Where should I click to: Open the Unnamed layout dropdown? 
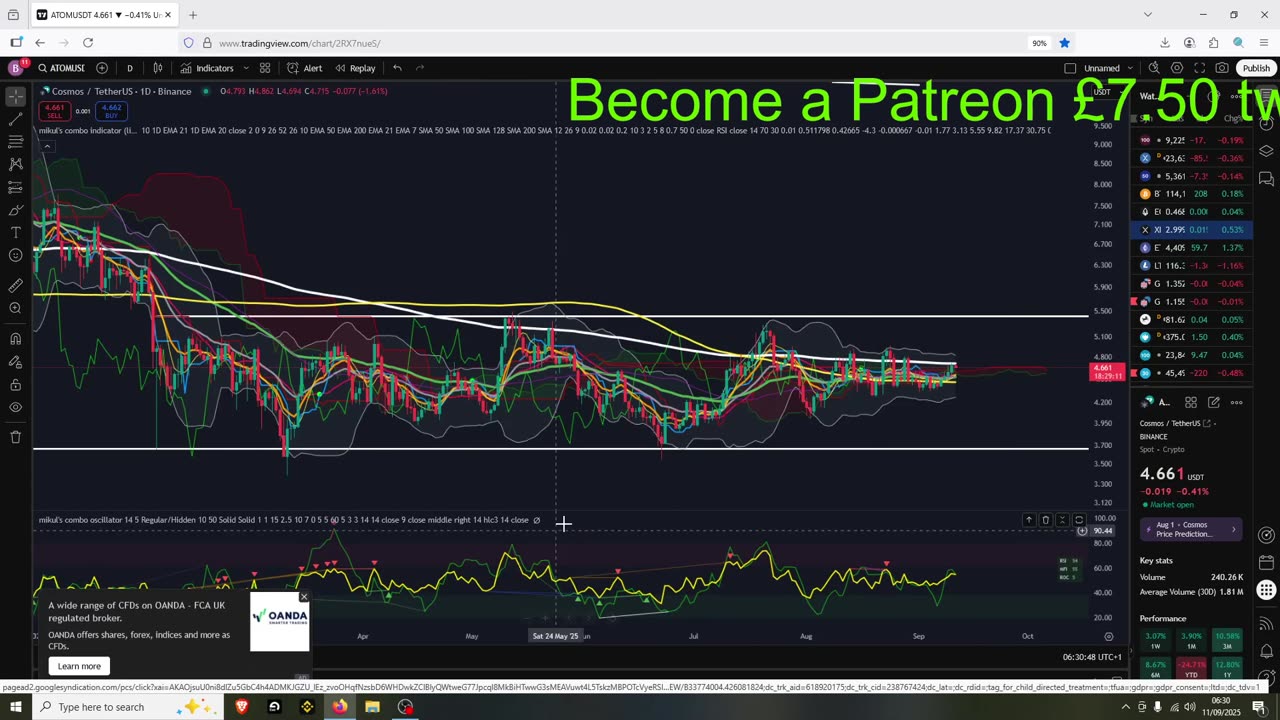(1107, 68)
